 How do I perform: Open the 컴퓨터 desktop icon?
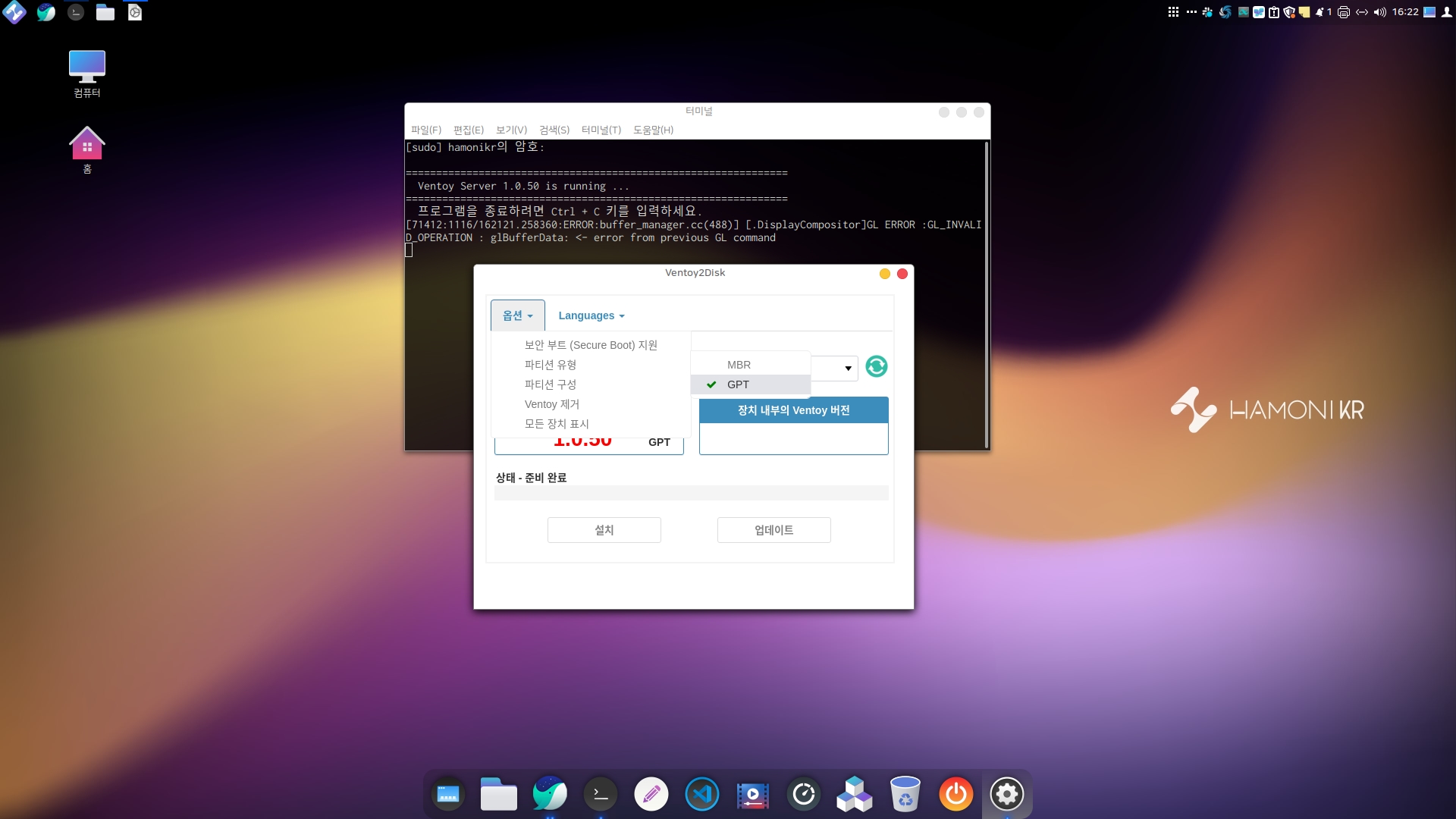pos(87,74)
